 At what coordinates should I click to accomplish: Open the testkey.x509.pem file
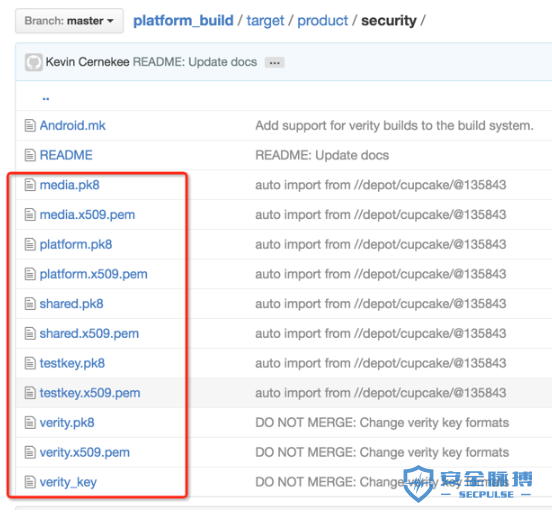click(90, 393)
